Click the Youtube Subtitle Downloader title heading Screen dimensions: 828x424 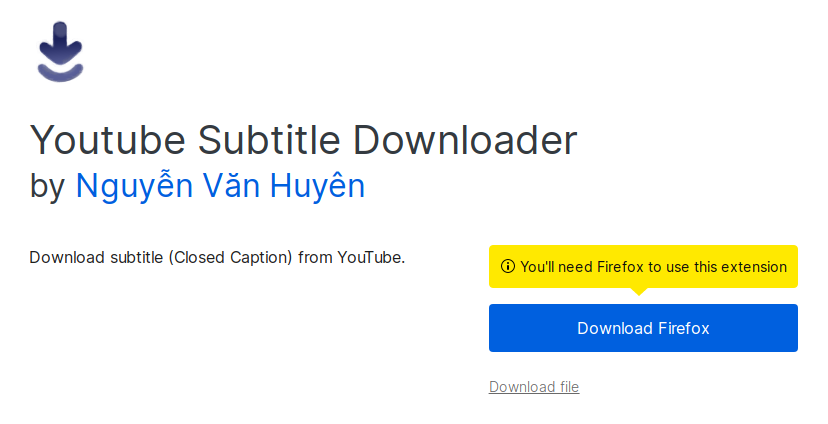click(304, 140)
